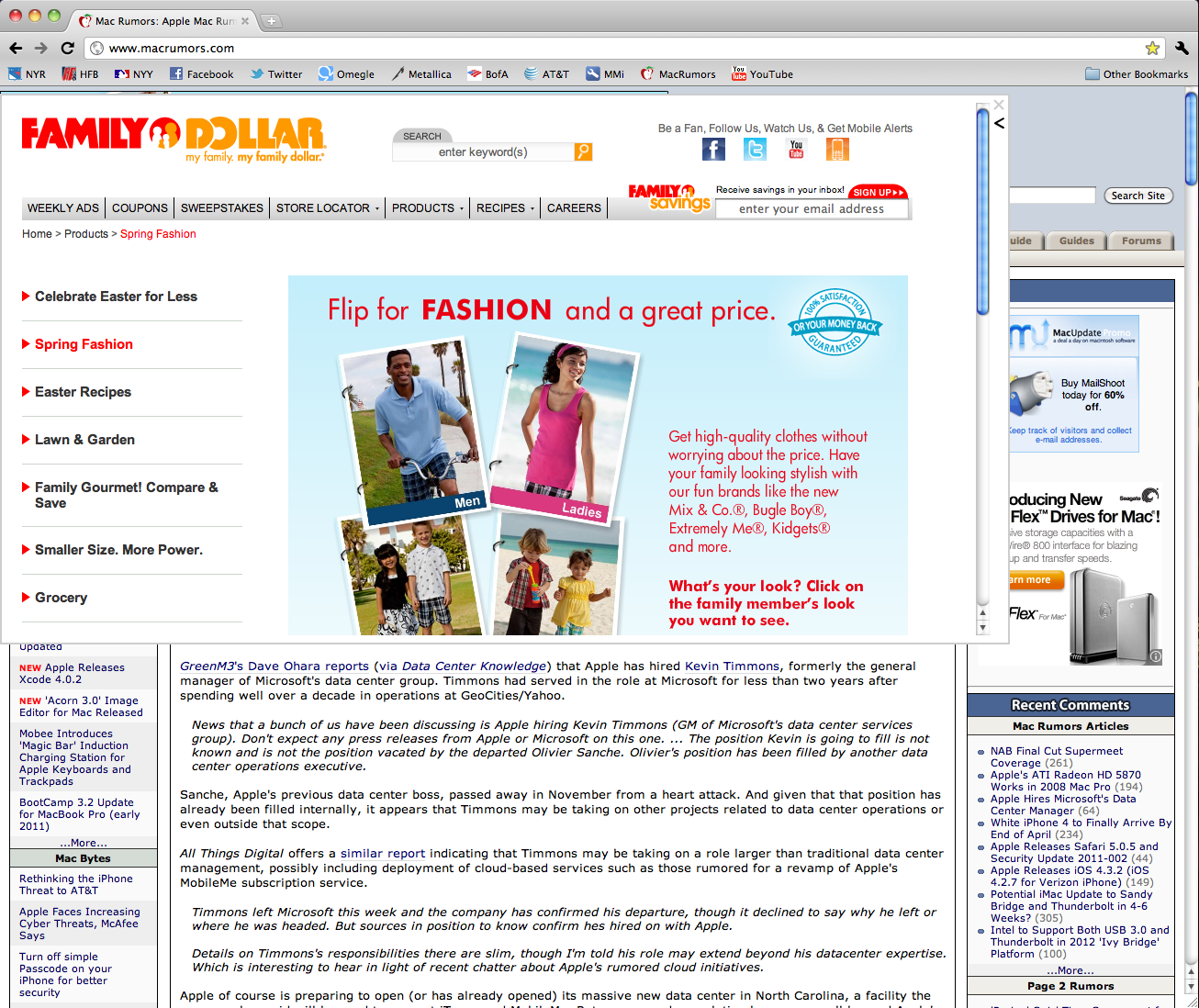Open the BofA bookmark

pos(487,74)
